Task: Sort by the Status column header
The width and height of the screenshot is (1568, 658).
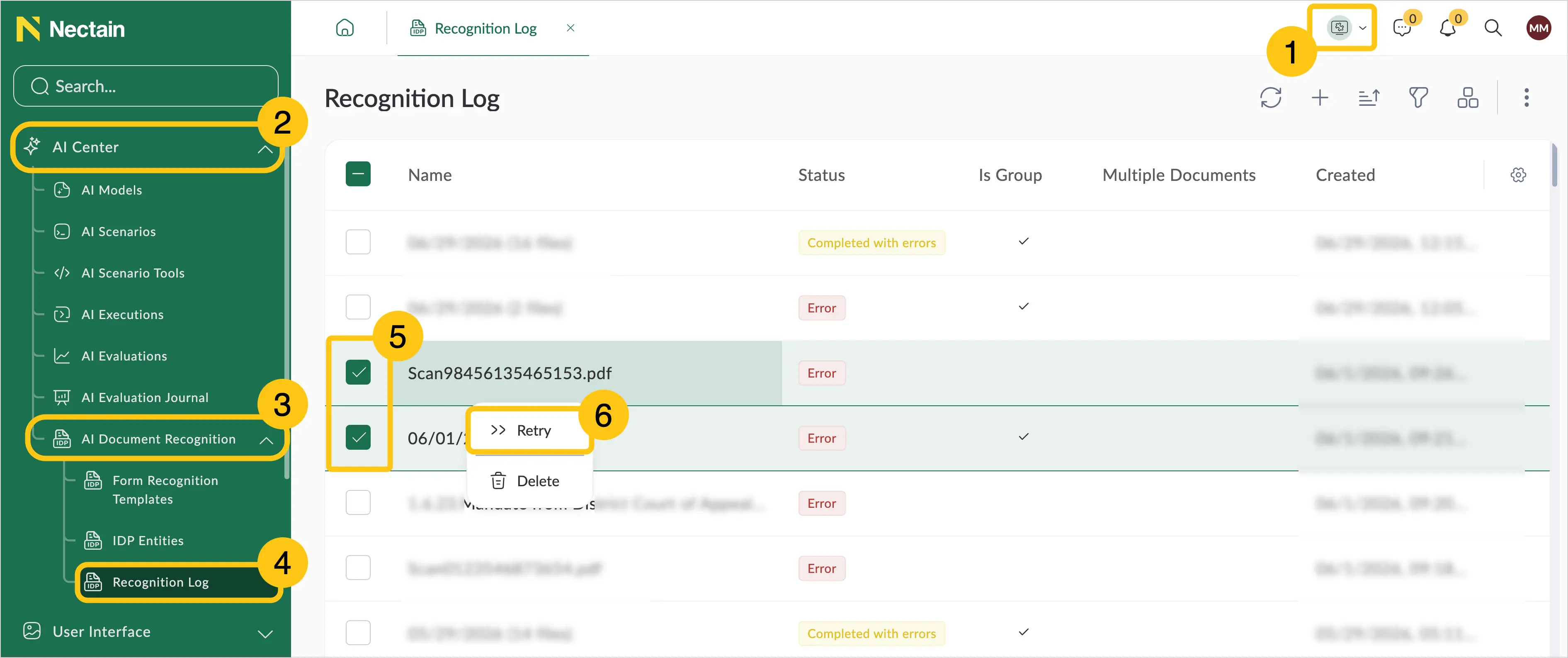Action: pyautogui.click(x=821, y=175)
